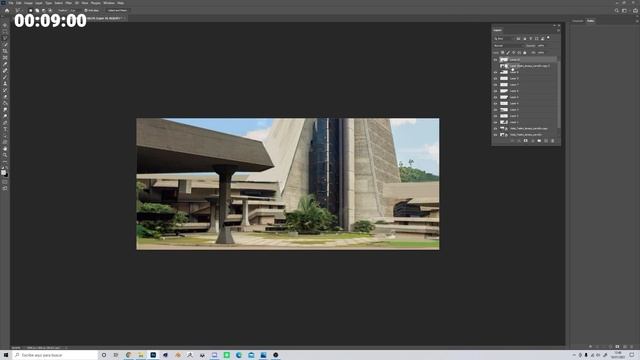
Task: Select the Gradient tool
Action: pyautogui.click(x=5, y=103)
